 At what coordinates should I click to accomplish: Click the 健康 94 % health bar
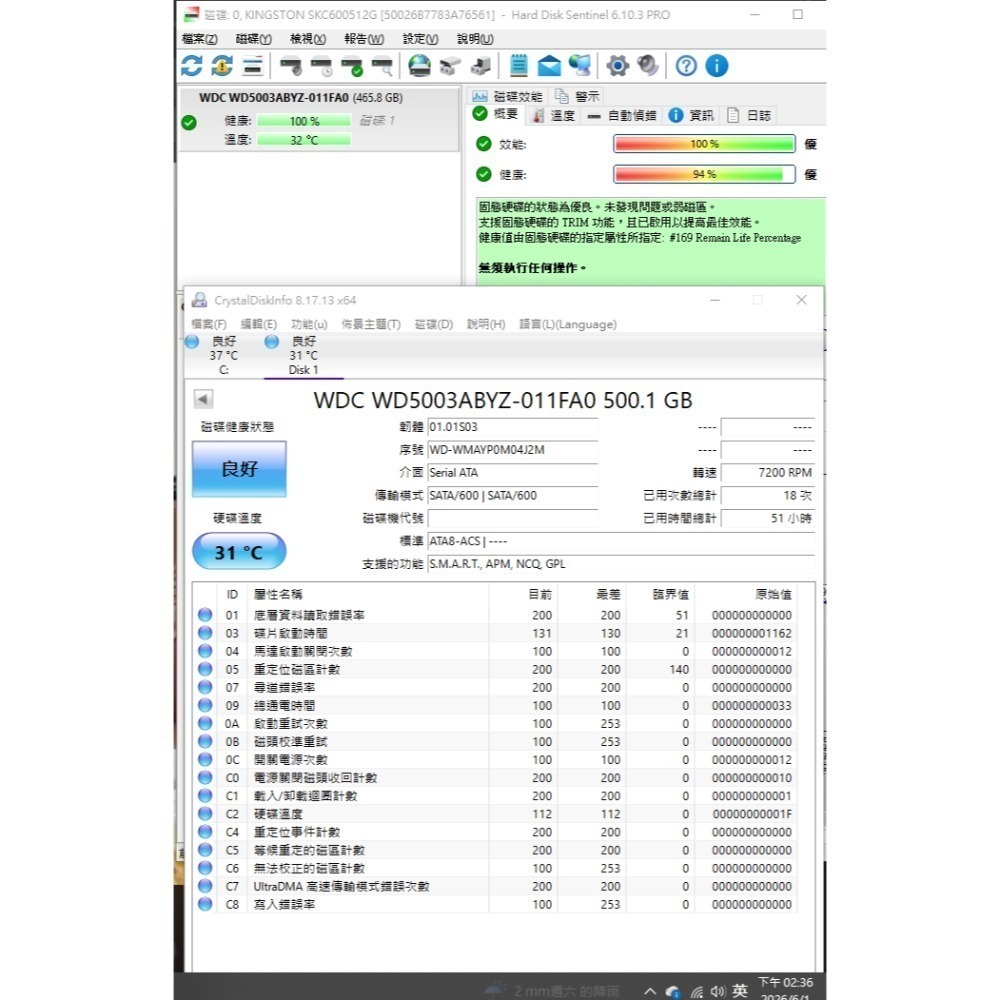click(x=704, y=174)
